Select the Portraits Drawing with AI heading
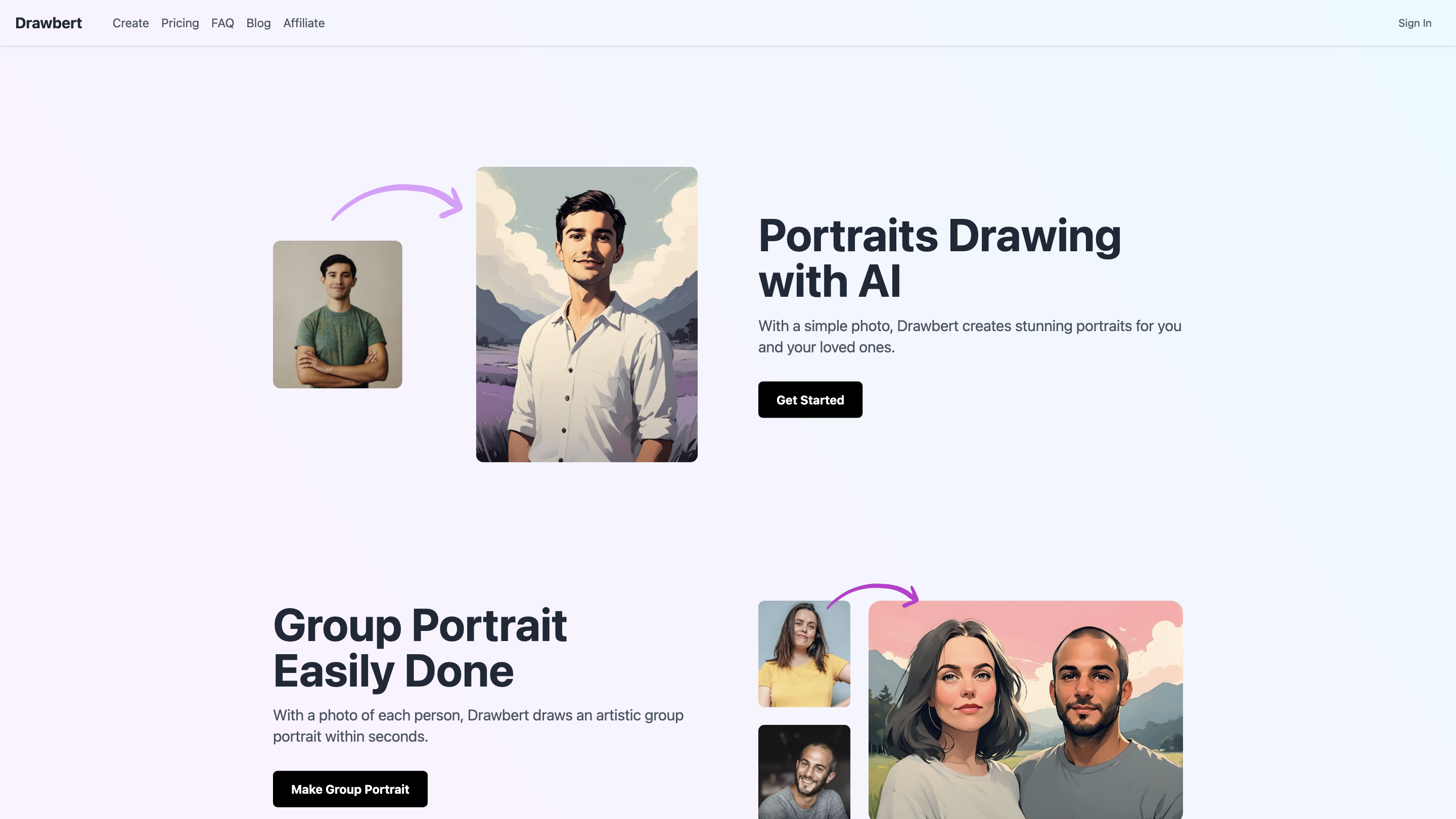Image resolution: width=1456 pixels, height=819 pixels. pos(939,257)
